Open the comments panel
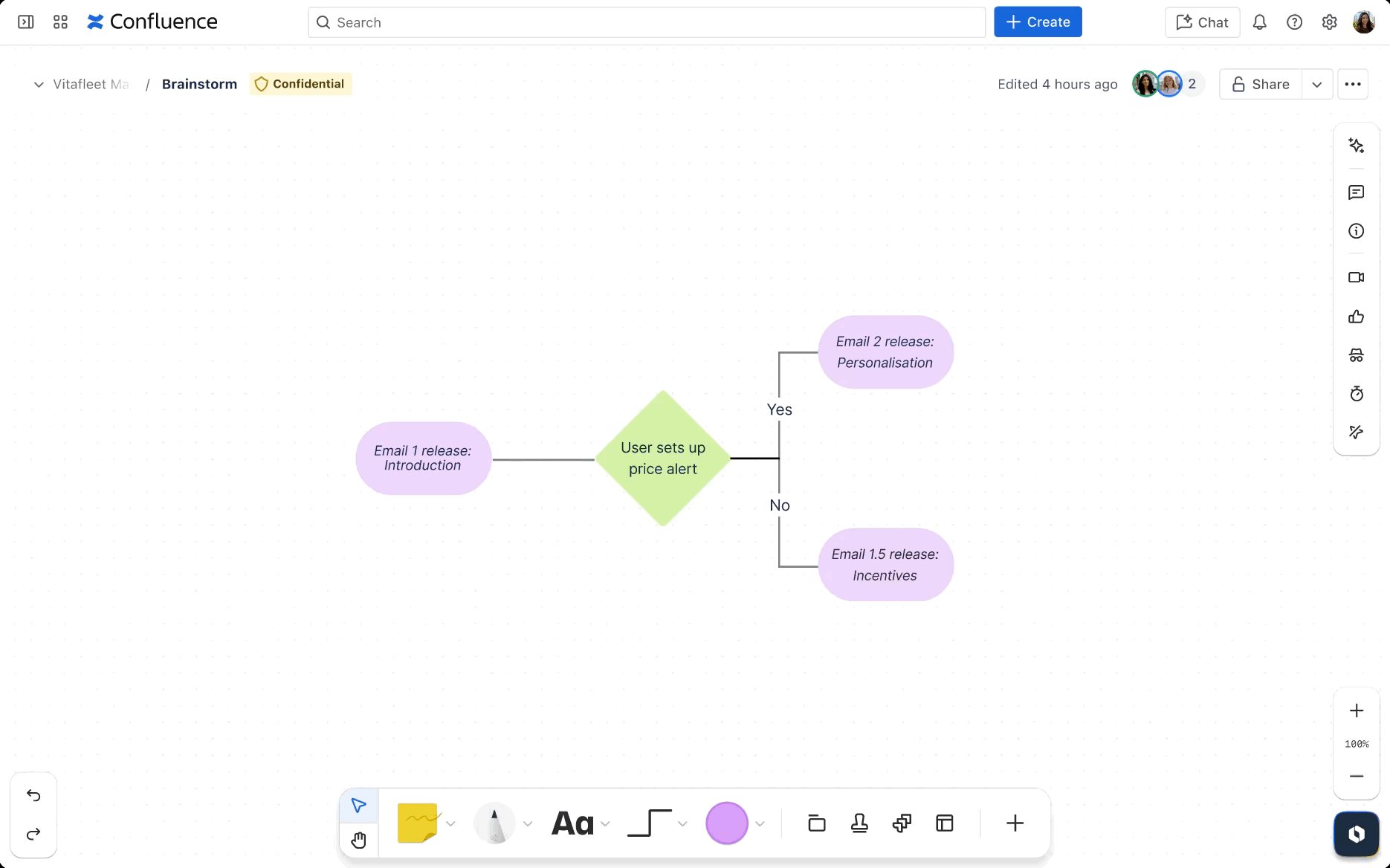The width and height of the screenshot is (1390, 868). click(x=1357, y=192)
